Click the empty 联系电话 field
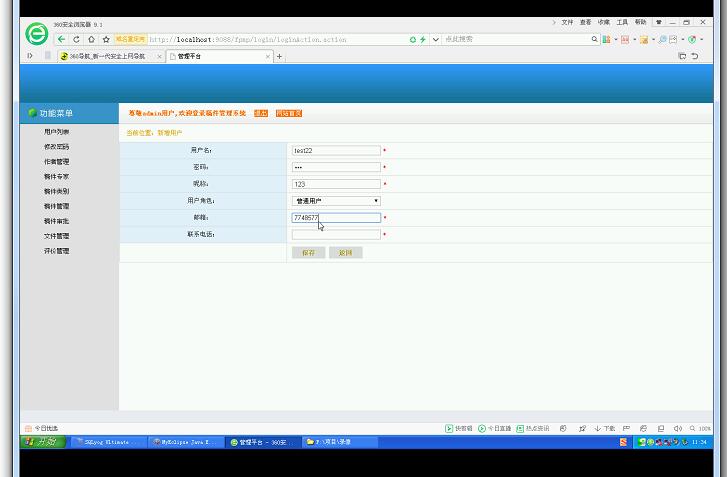This screenshot has height=477, width=727. tap(336, 235)
